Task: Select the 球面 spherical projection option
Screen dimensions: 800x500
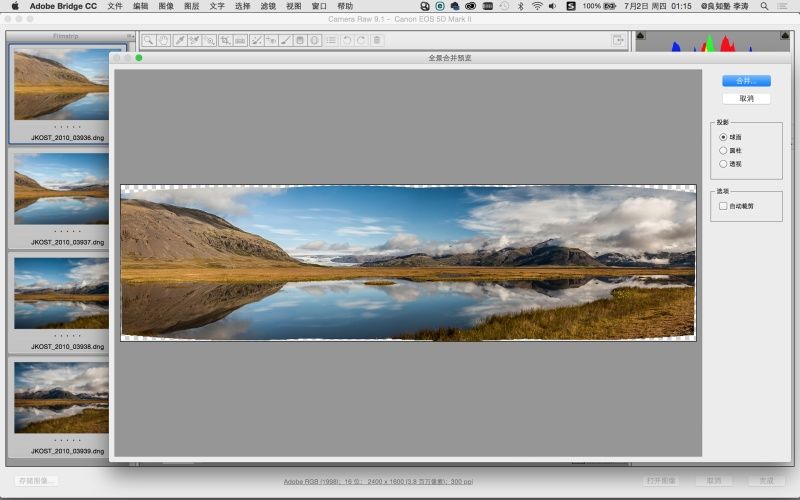Action: 723,137
